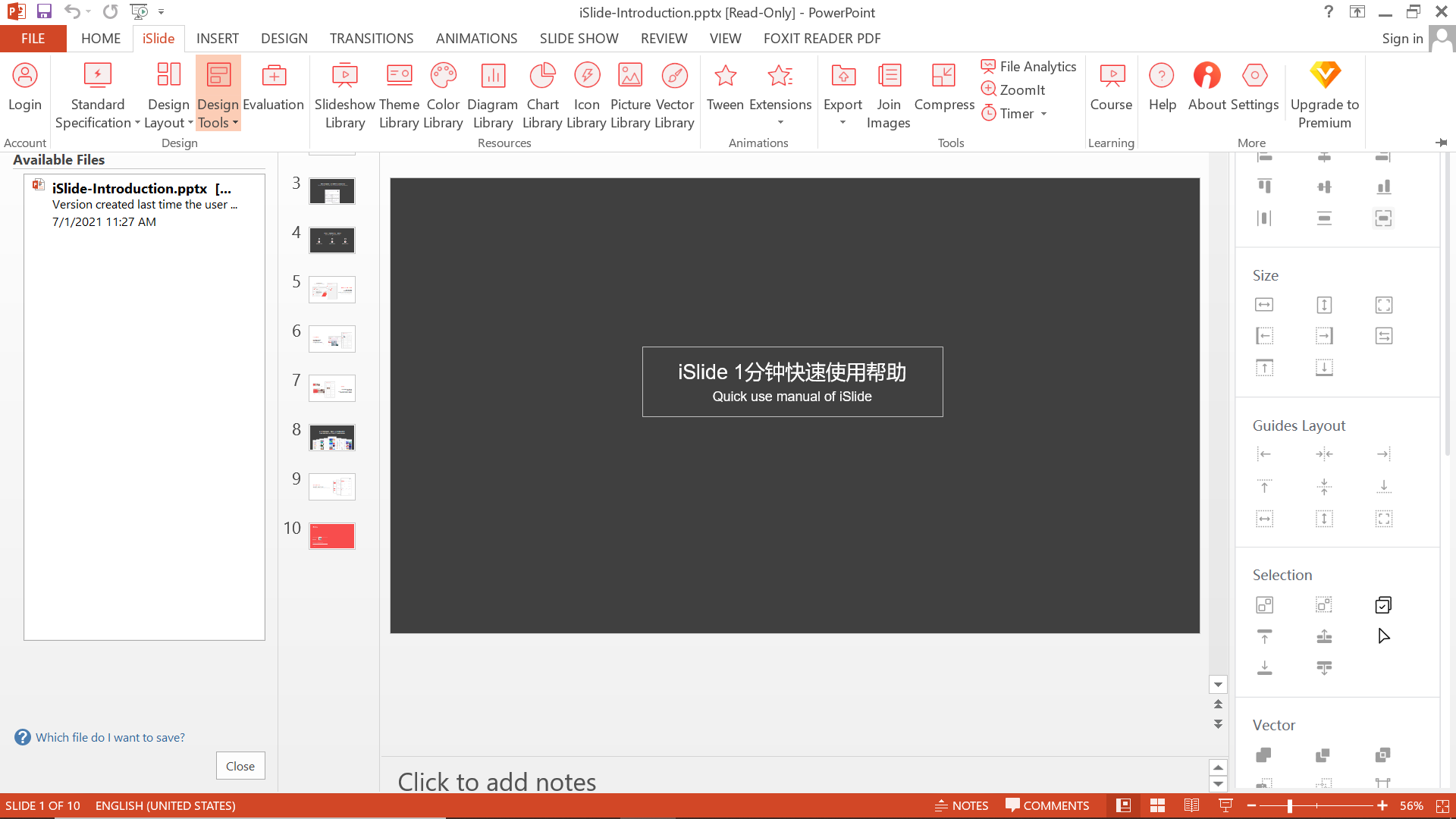Click the Undo arrow
Viewport: 1456px width, 819px height.
click(x=71, y=11)
